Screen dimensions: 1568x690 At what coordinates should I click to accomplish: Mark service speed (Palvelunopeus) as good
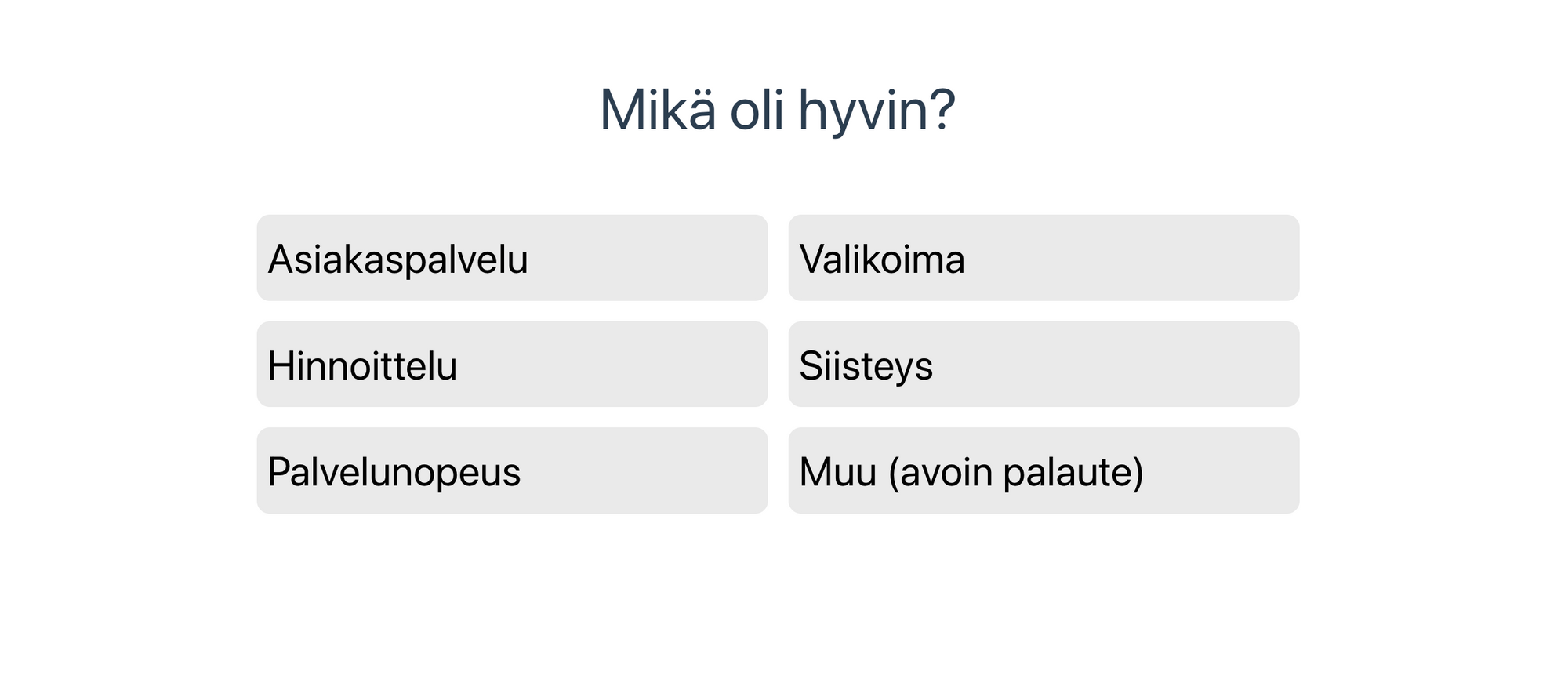tap(512, 470)
